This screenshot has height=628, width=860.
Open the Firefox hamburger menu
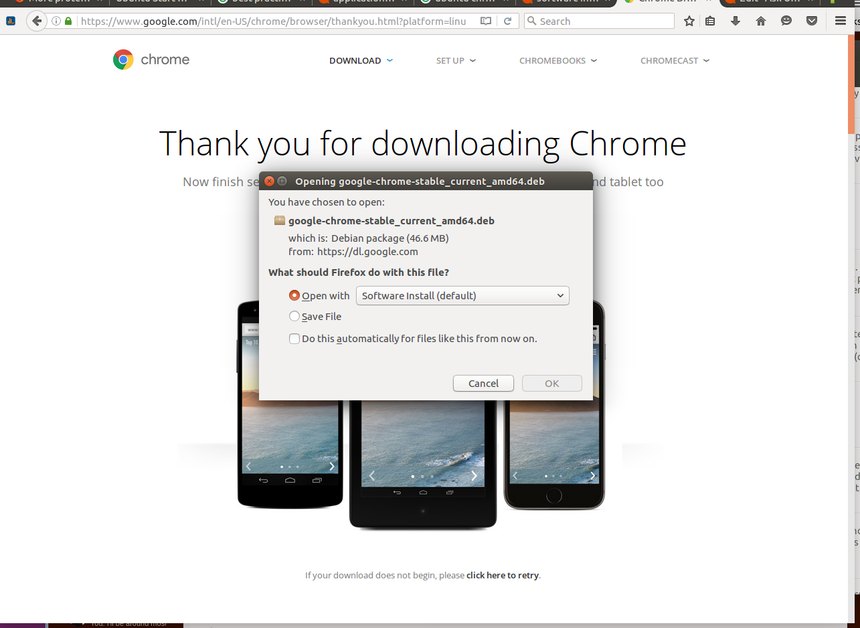840,21
